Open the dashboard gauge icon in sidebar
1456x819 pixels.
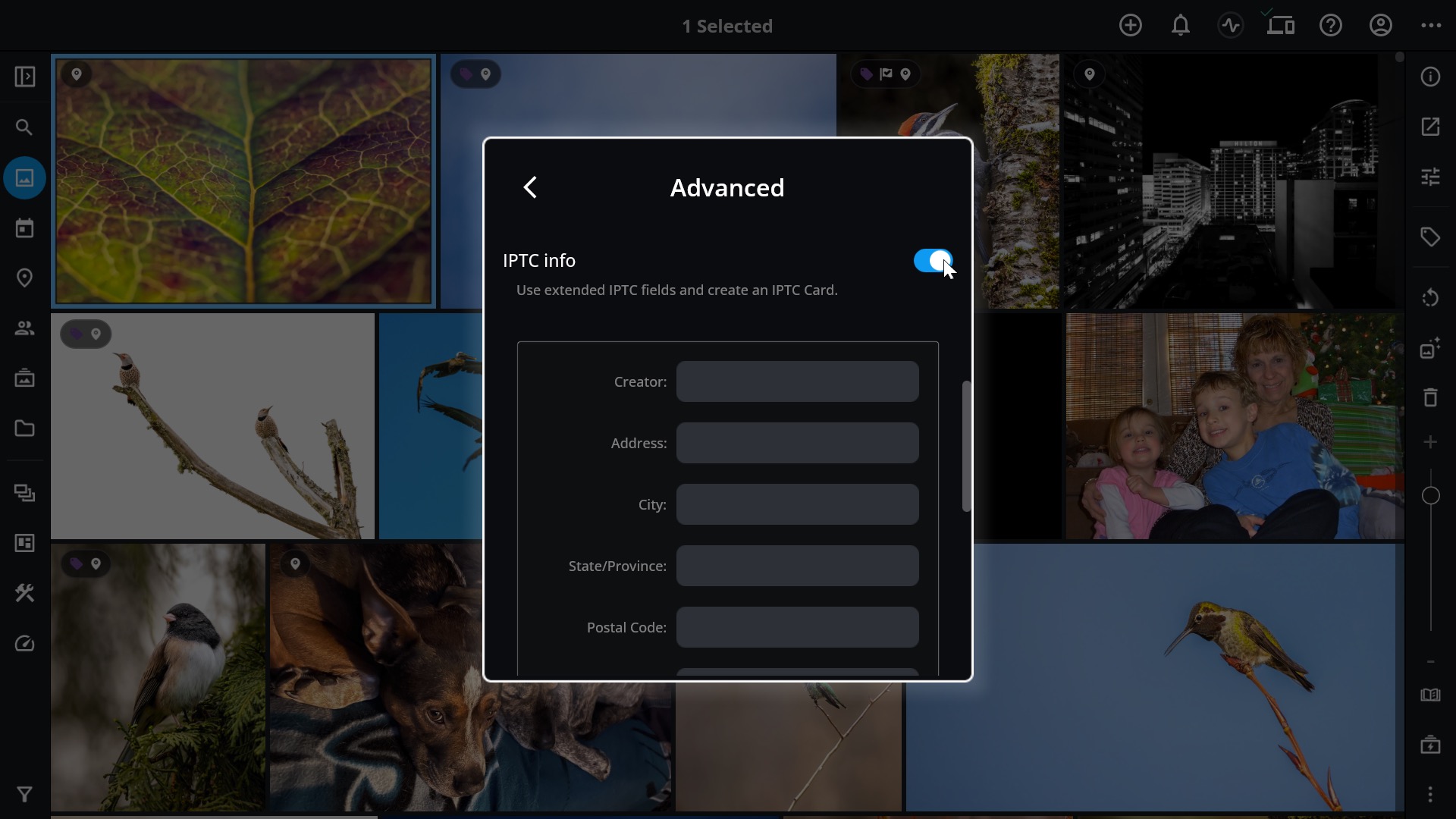point(25,644)
